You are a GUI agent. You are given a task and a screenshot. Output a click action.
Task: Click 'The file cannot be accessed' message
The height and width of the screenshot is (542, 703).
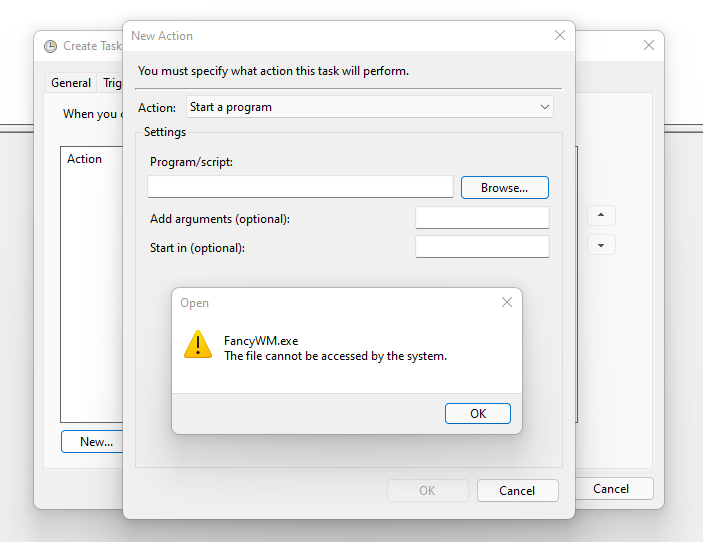click(335, 356)
